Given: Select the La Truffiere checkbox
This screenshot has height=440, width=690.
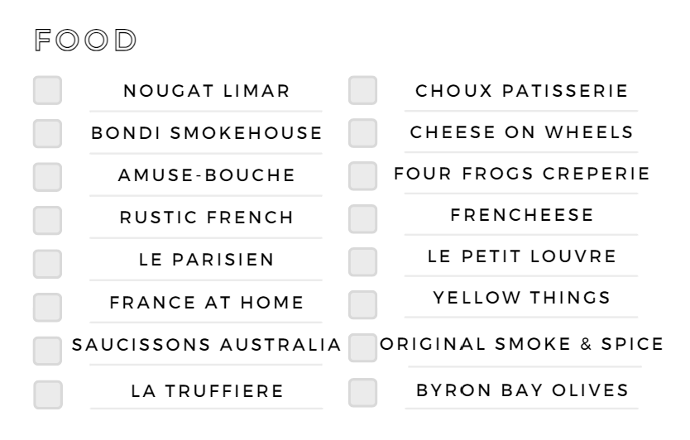Looking at the screenshot, I should tap(48, 394).
